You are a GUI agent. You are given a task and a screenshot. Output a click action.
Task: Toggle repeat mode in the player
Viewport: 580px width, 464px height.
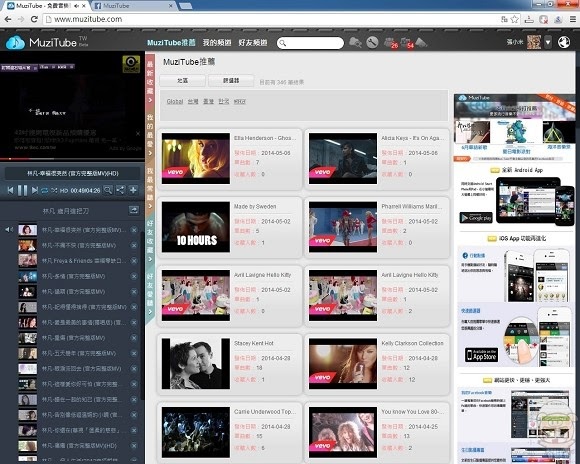tap(44, 190)
